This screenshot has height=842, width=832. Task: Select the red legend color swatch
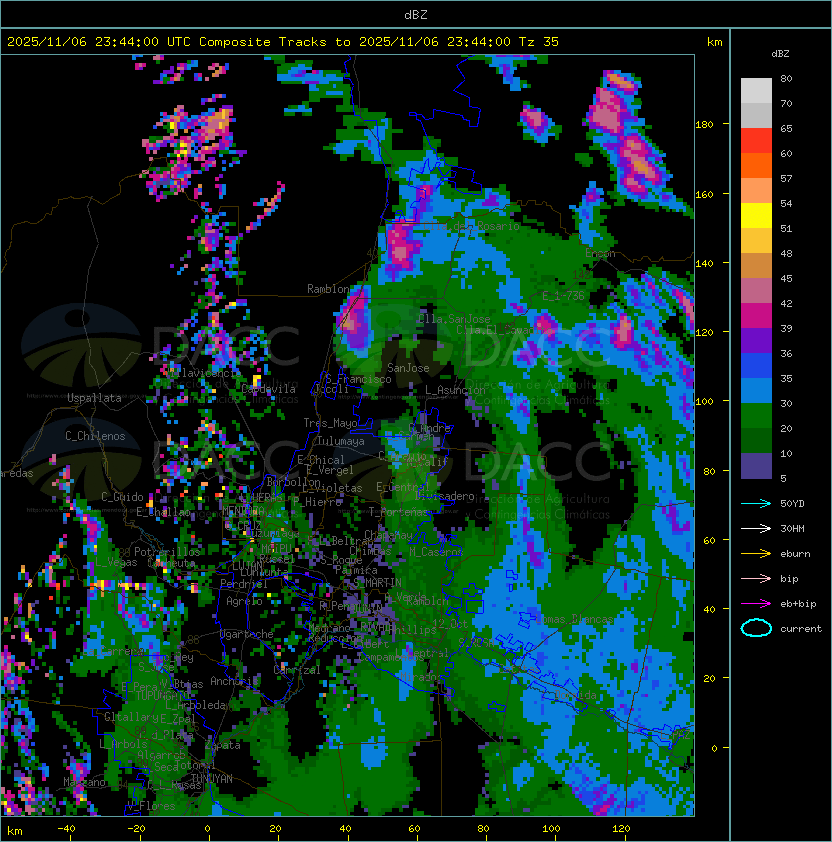756,141
